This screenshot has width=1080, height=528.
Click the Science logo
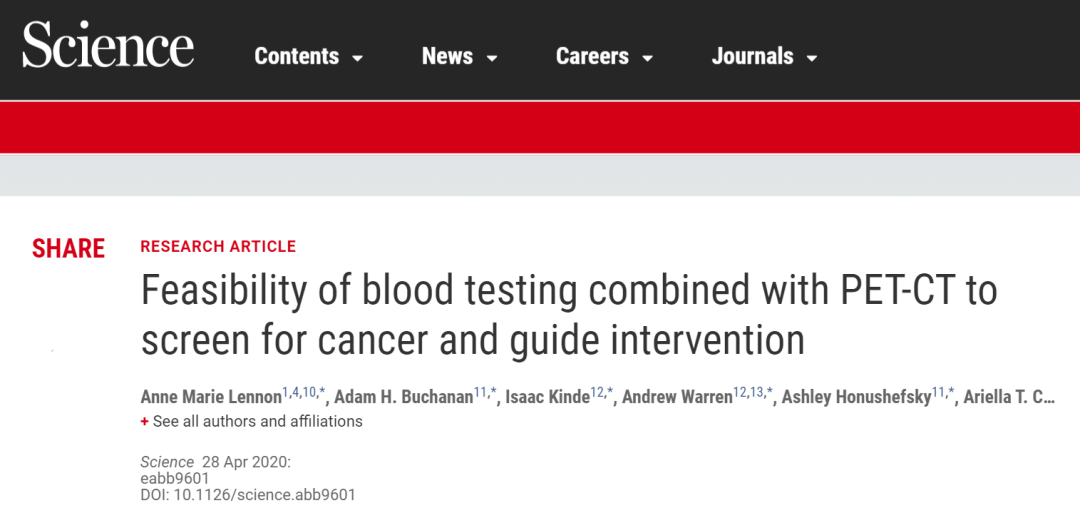tap(108, 47)
